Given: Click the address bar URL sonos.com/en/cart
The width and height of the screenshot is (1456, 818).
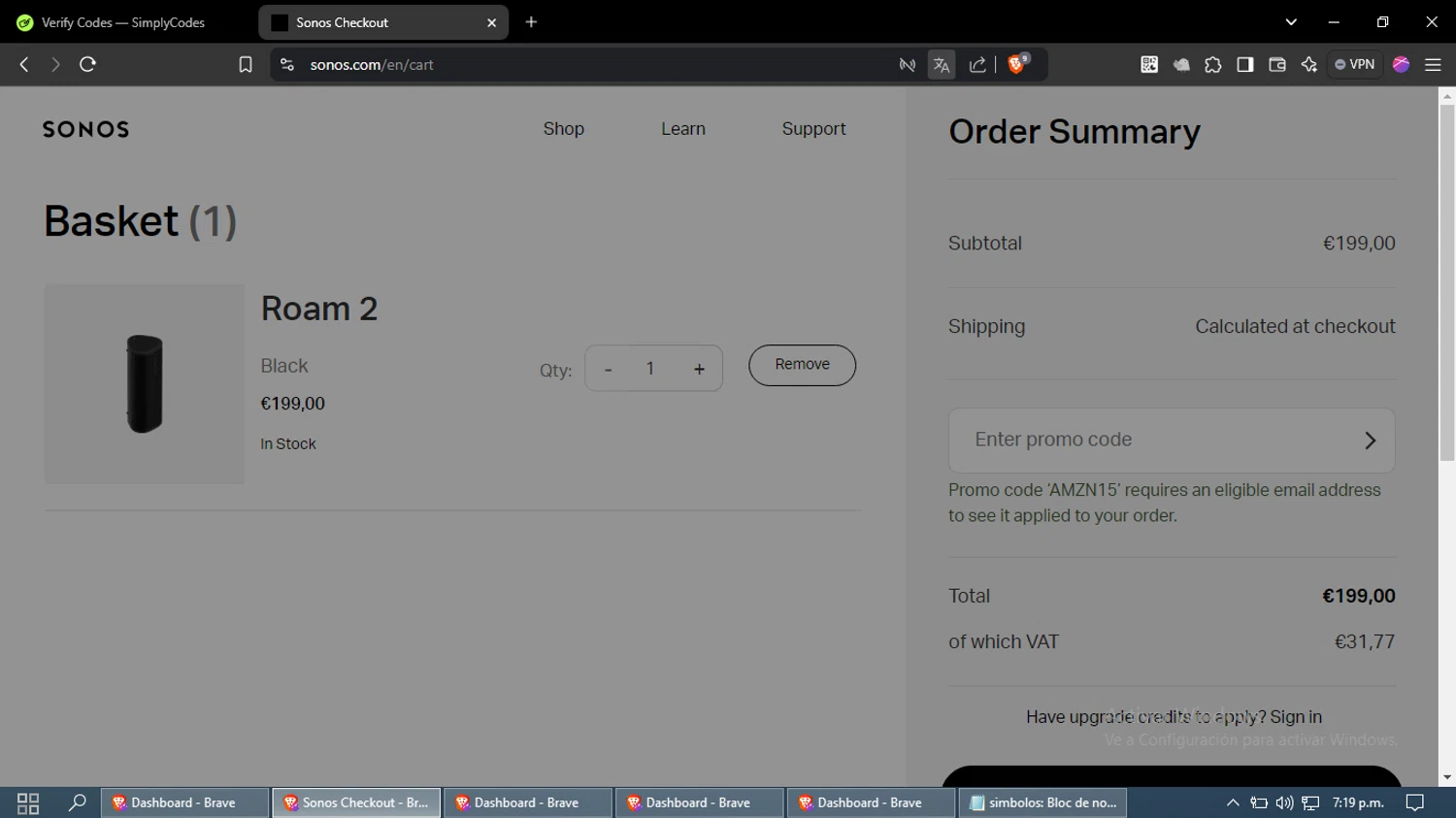Looking at the screenshot, I should coord(372,65).
